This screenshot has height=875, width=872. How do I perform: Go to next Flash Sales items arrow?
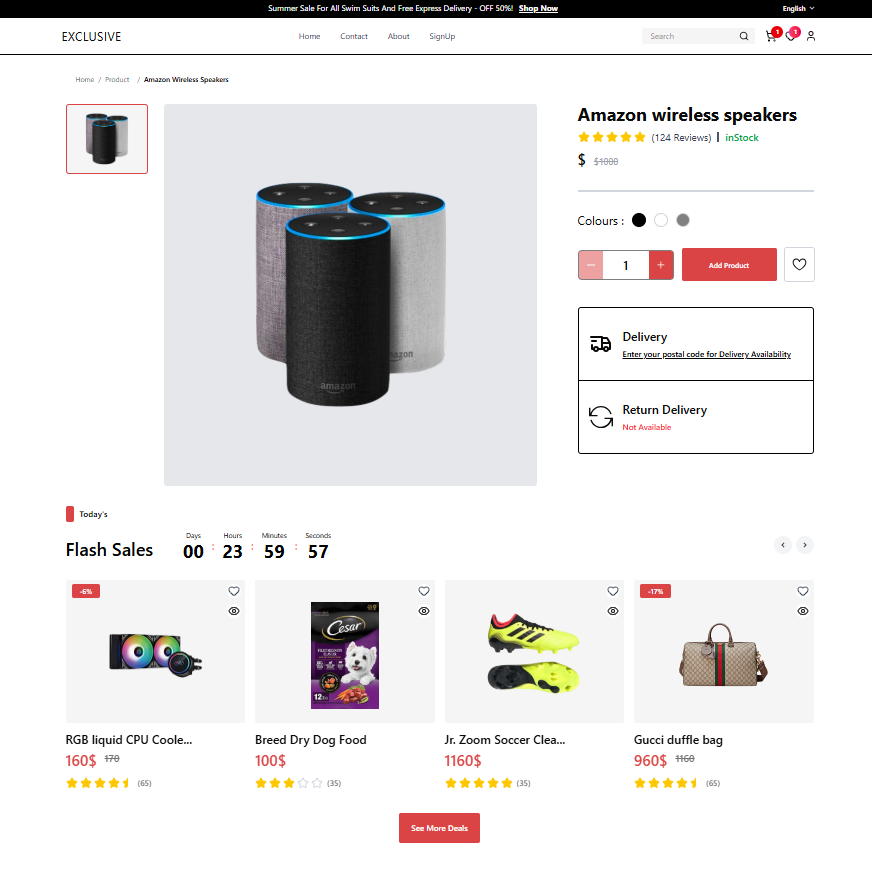coord(804,545)
